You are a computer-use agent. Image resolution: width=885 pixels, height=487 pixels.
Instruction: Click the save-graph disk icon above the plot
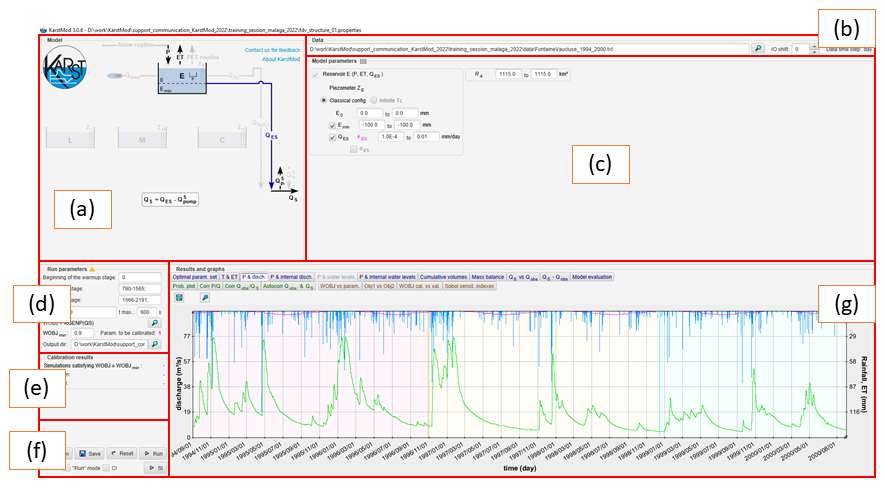[180, 297]
